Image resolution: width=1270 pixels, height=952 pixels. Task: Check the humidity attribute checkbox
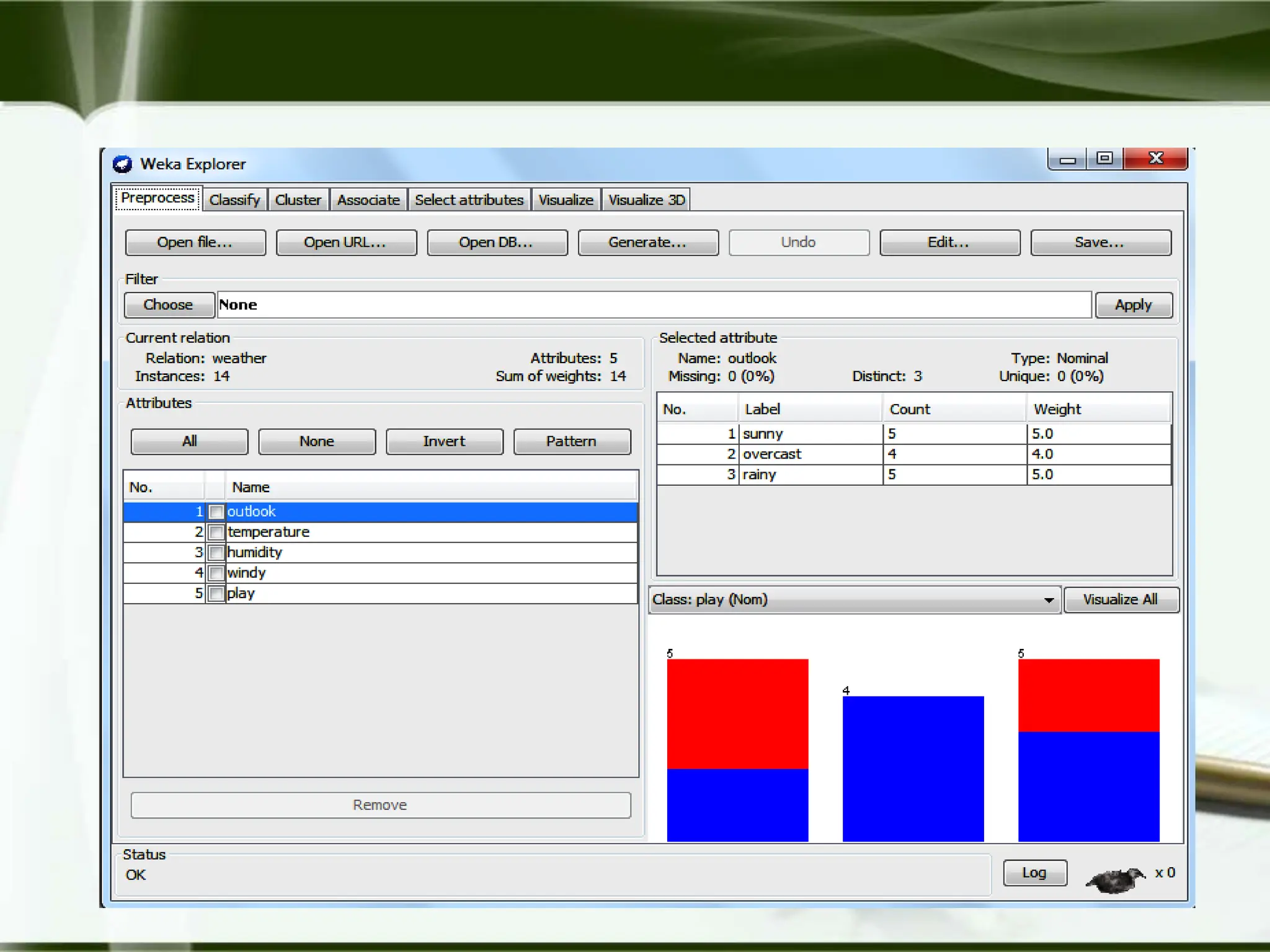pyautogui.click(x=216, y=553)
